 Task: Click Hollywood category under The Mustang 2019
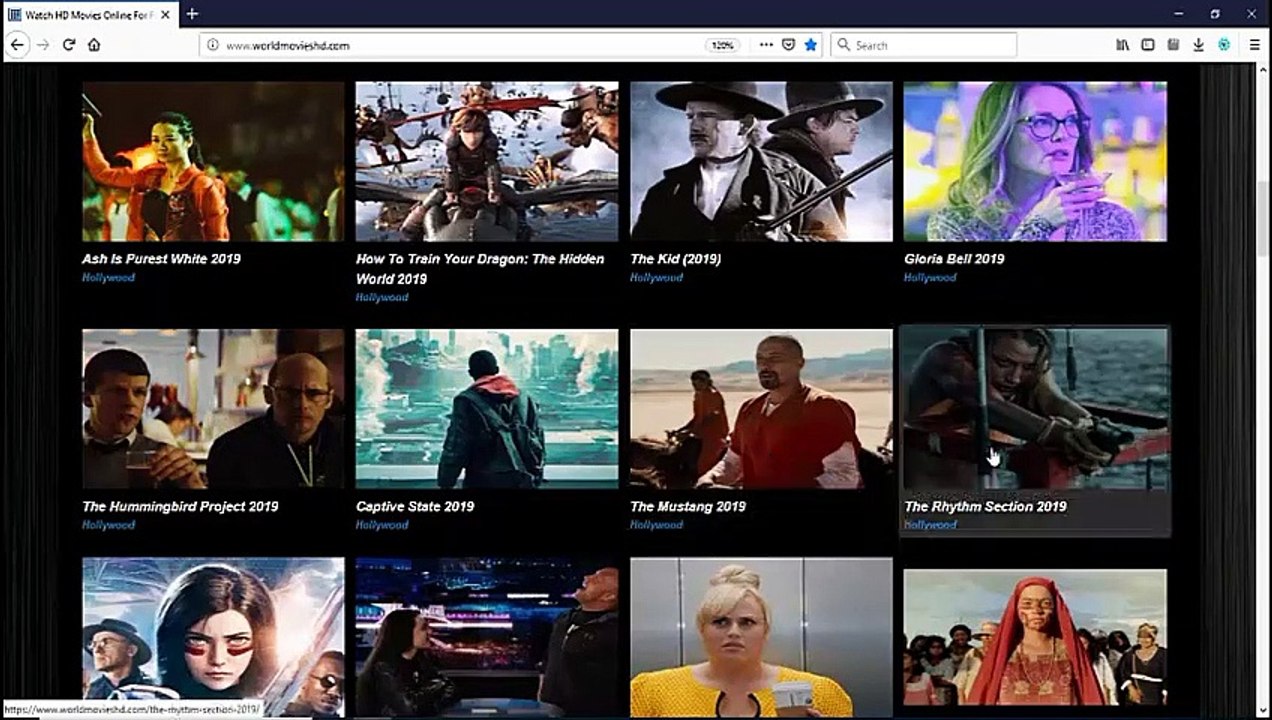pos(656,524)
